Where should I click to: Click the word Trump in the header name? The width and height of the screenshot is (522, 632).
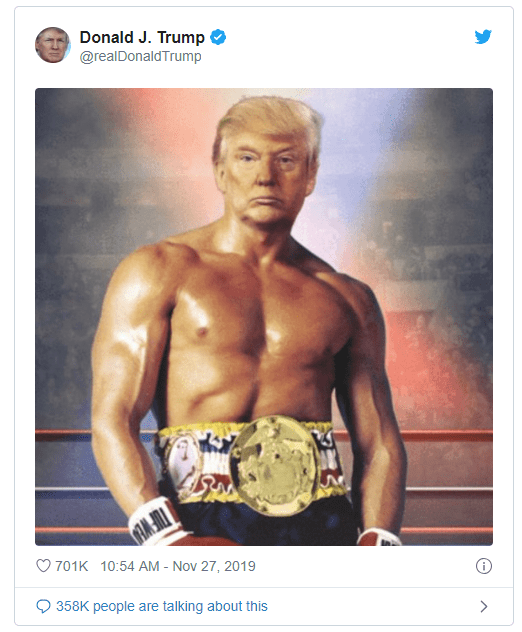pos(181,38)
